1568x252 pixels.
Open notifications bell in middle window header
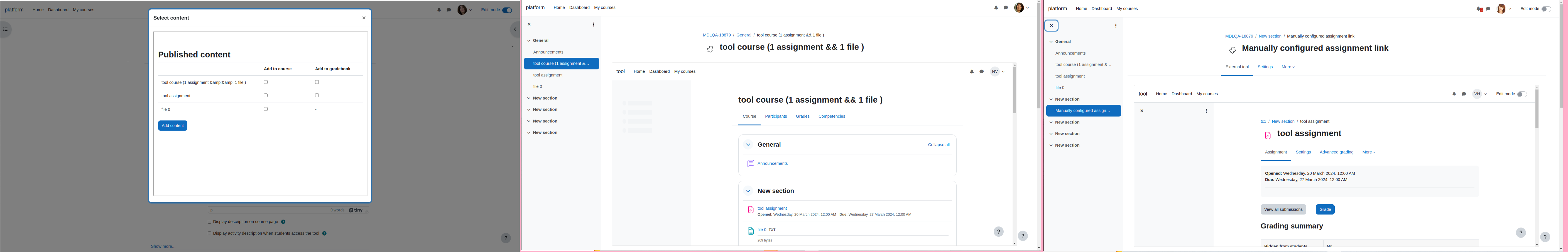point(996,8)
